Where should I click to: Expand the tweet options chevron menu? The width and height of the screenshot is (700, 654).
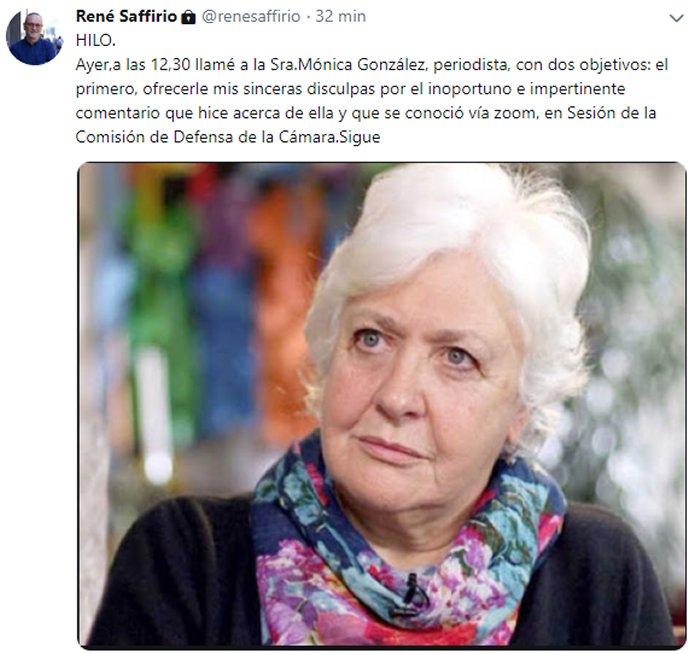[x=676, y=18]
